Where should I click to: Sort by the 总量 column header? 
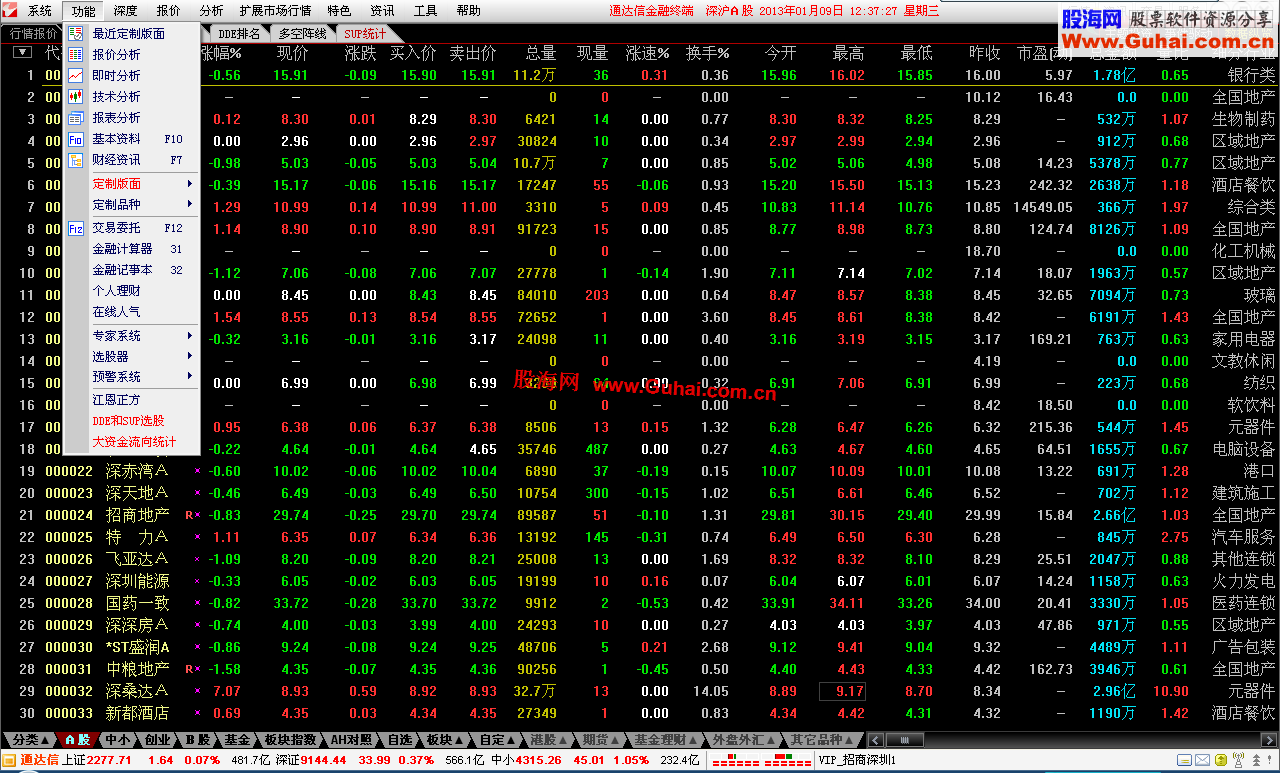point(540,53)
